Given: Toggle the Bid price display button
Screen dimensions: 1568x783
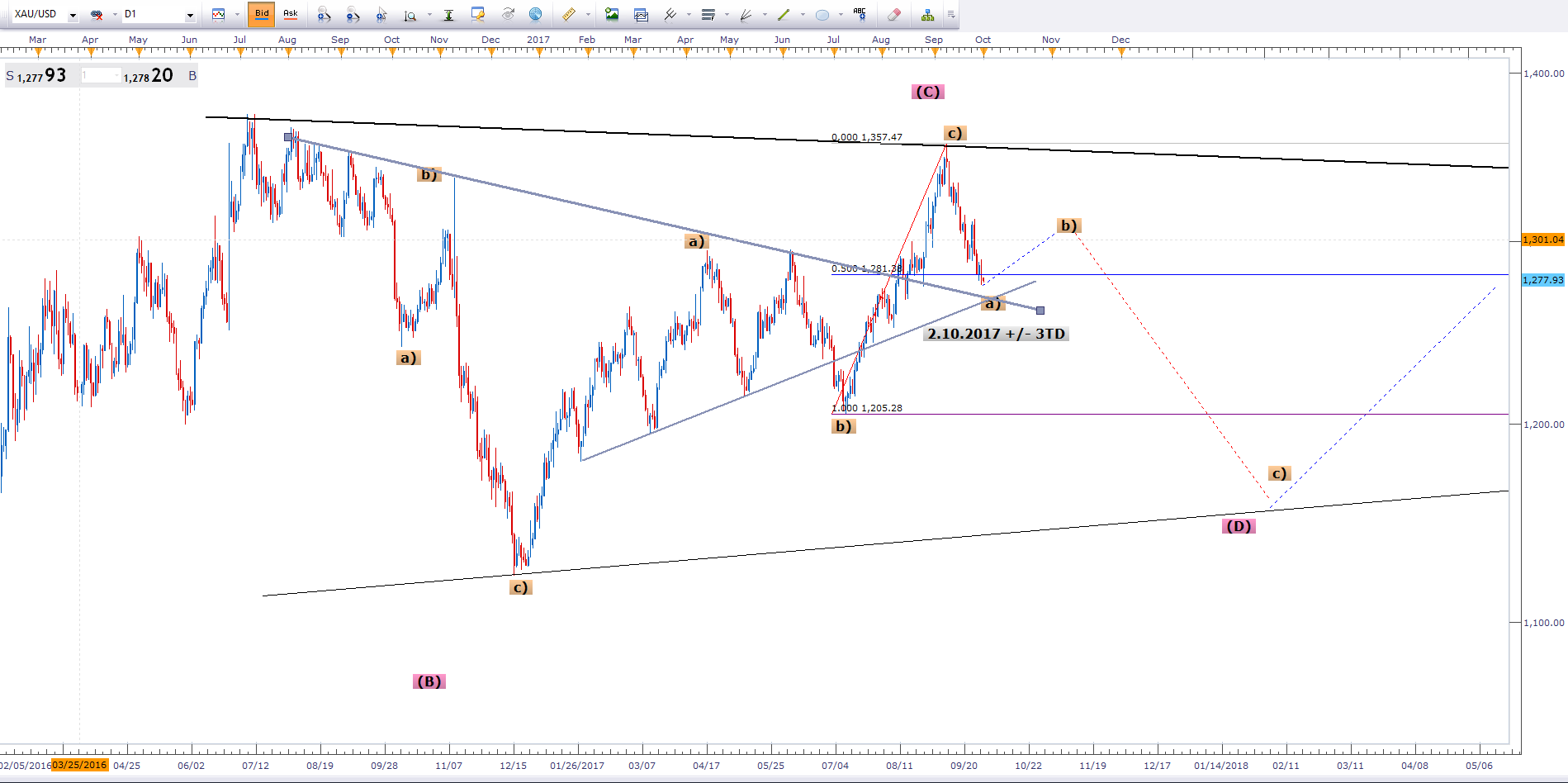Looking at the screenshot, I should click(262, 14).
